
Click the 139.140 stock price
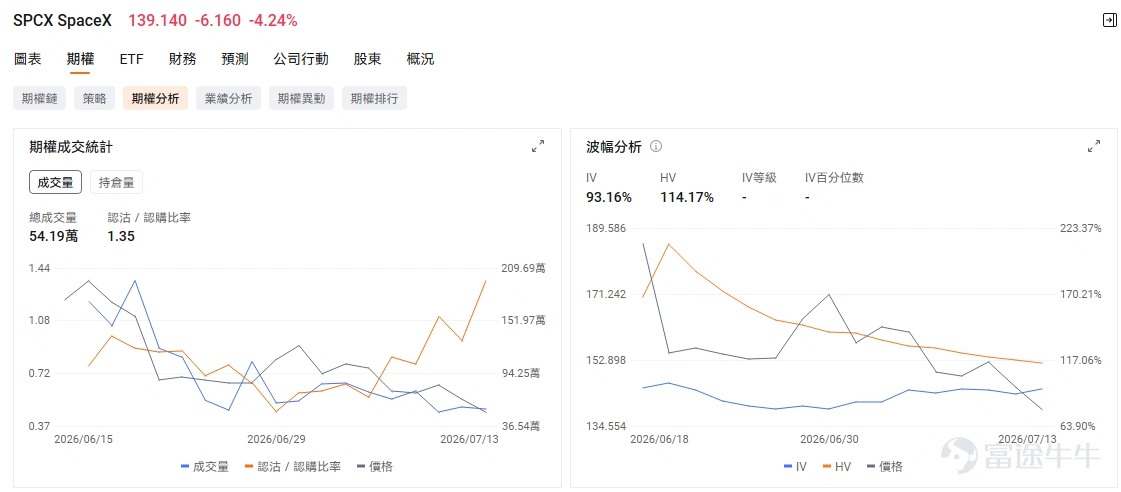pos(157,21)
